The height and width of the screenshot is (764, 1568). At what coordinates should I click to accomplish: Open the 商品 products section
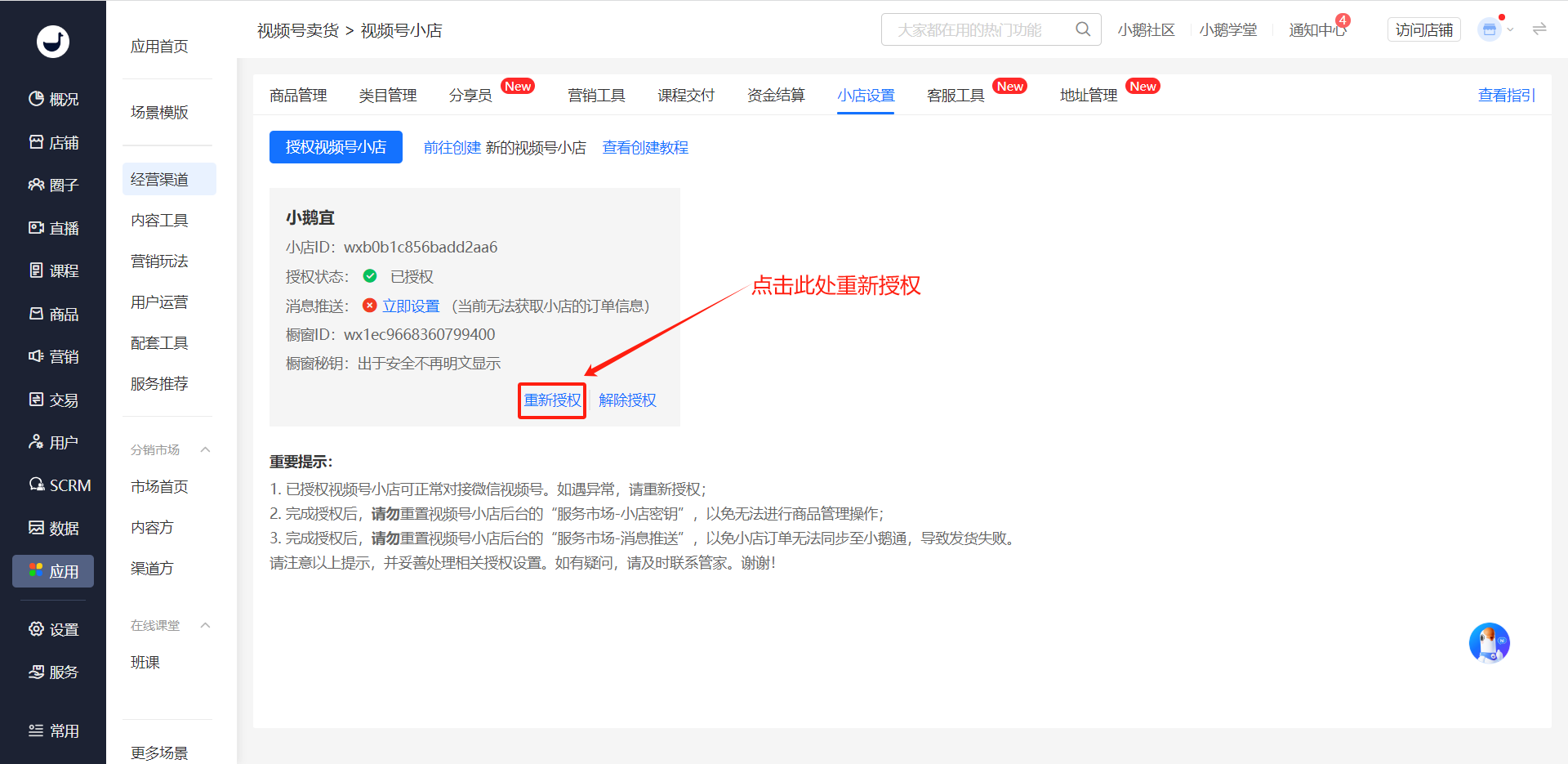[x=53, y=314]
